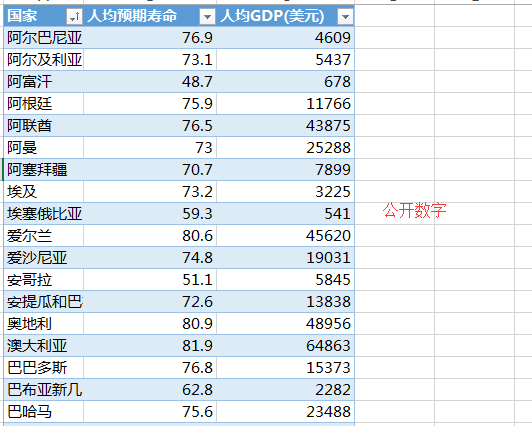Screen dimensions: 532x426
Task: Select the 阿富汗 country cell
Action: point(43,82)
